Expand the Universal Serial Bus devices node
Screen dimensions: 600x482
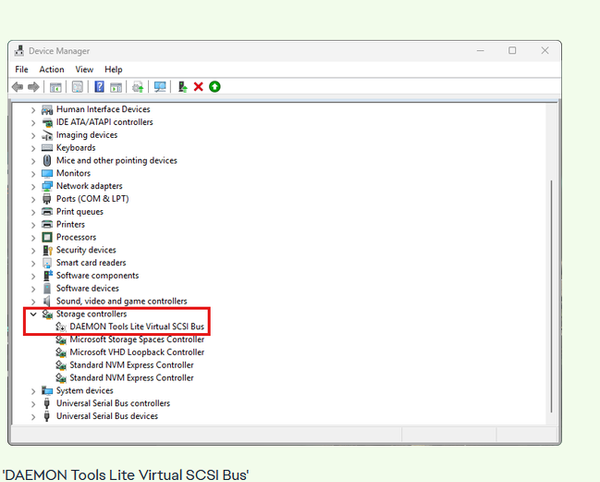click(33, 417)
